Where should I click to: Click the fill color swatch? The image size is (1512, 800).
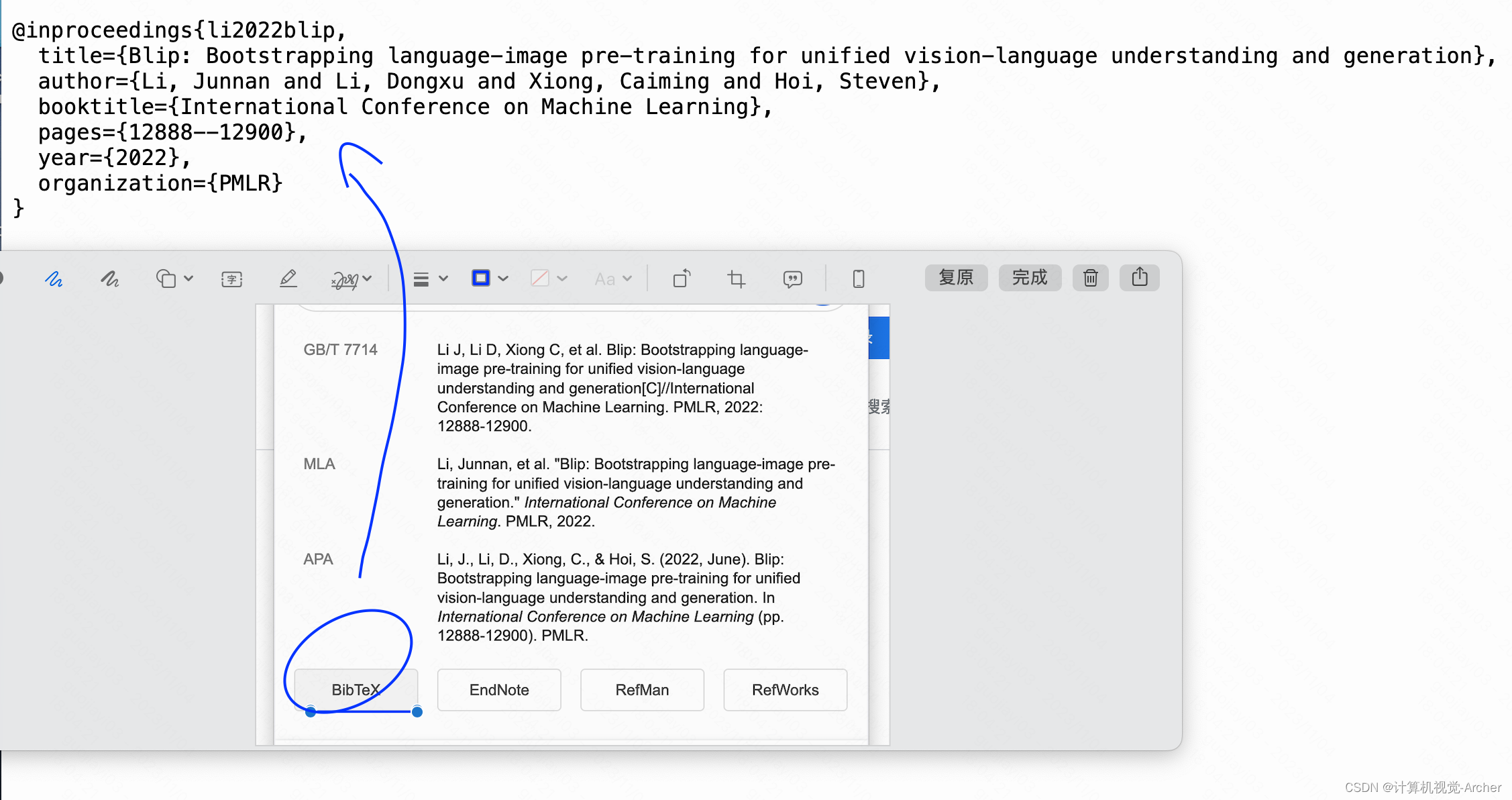(x=540, y=278)
